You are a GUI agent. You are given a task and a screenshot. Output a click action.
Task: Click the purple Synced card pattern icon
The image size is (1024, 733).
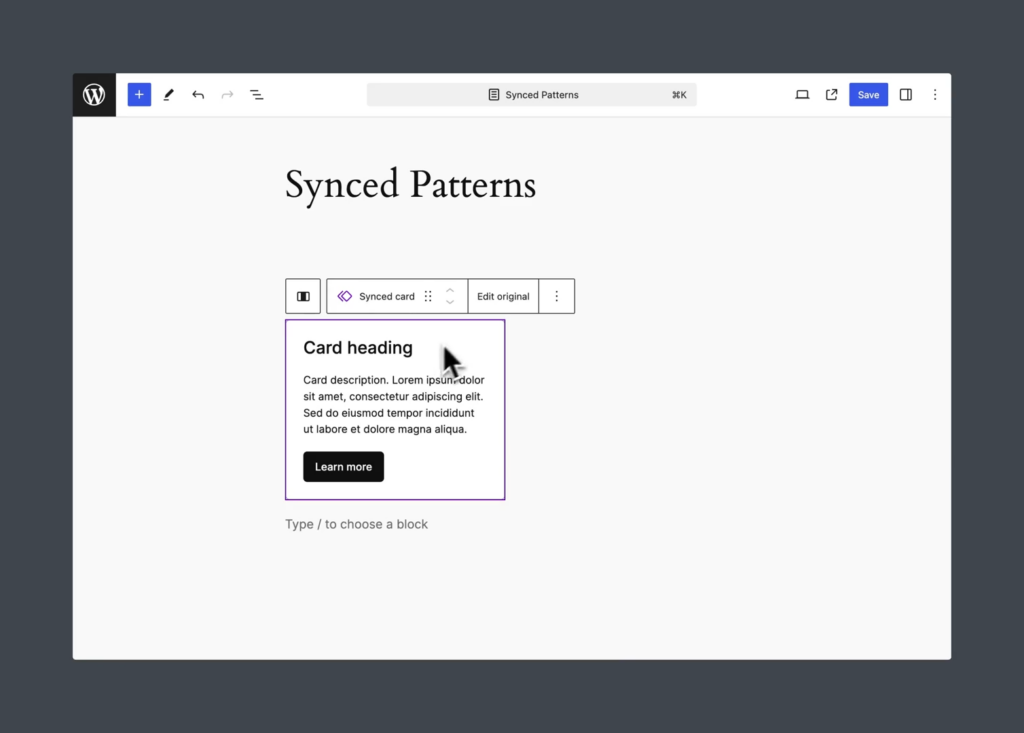tap(344, 296)
